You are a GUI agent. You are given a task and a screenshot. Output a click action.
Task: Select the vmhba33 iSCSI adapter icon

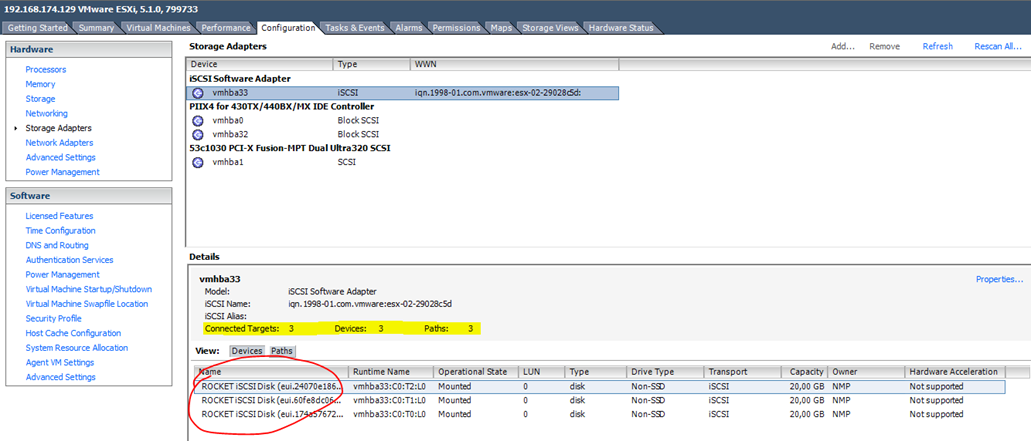pyautogui.click(x=198, y=93)
